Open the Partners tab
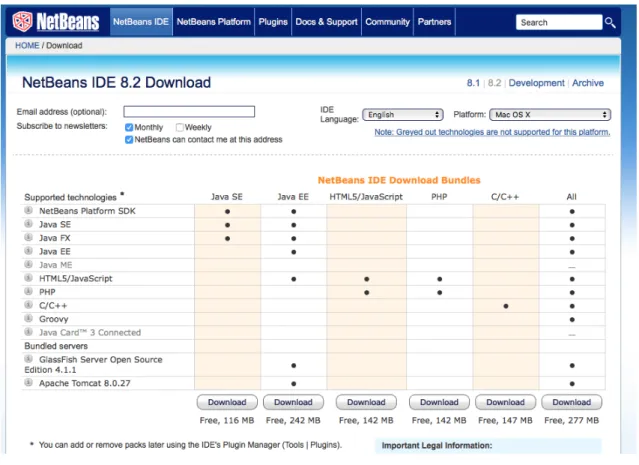This screenshot has width=639, height=465. 434,22
